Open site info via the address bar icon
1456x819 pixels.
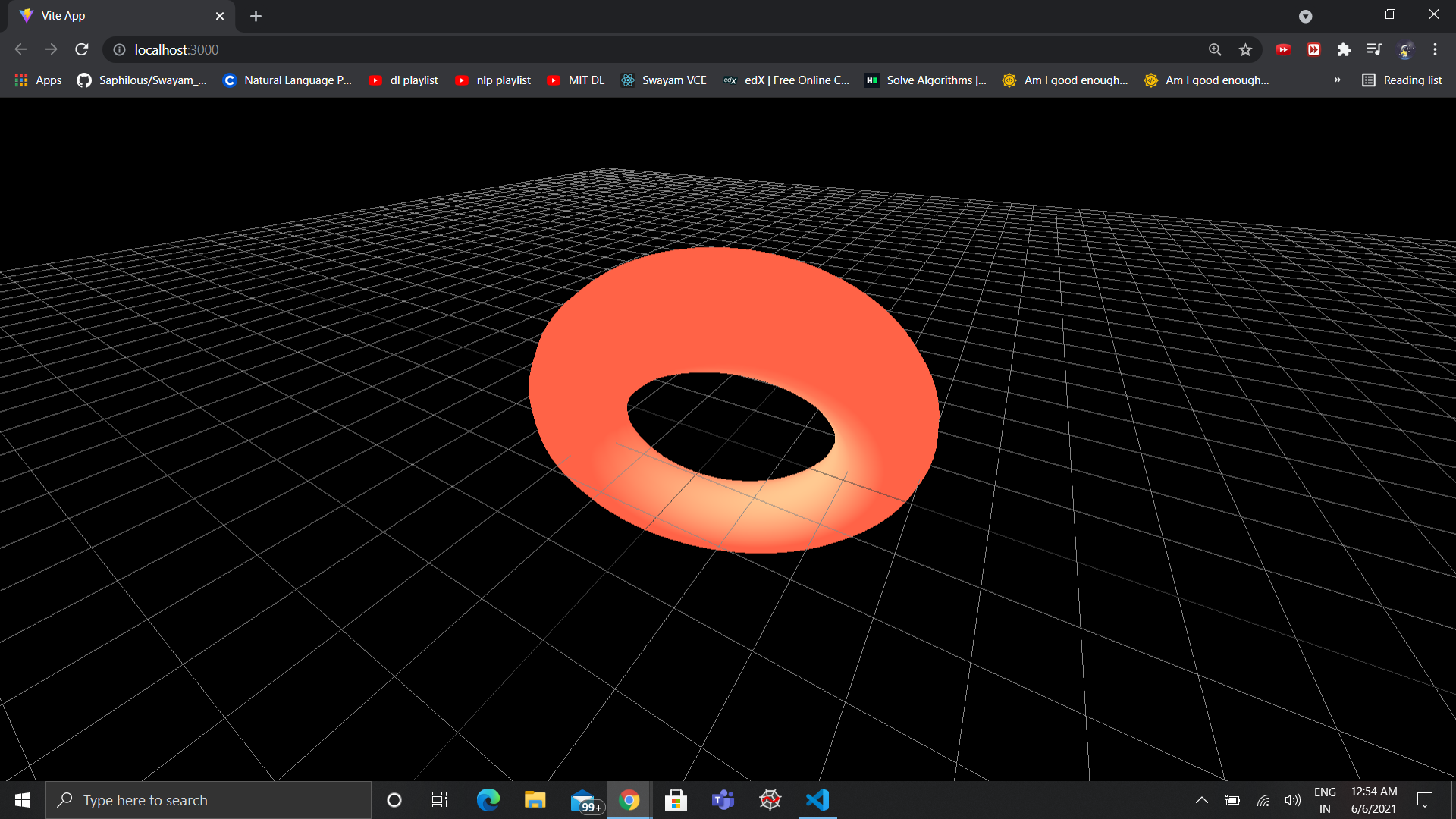tap(118, 49)
